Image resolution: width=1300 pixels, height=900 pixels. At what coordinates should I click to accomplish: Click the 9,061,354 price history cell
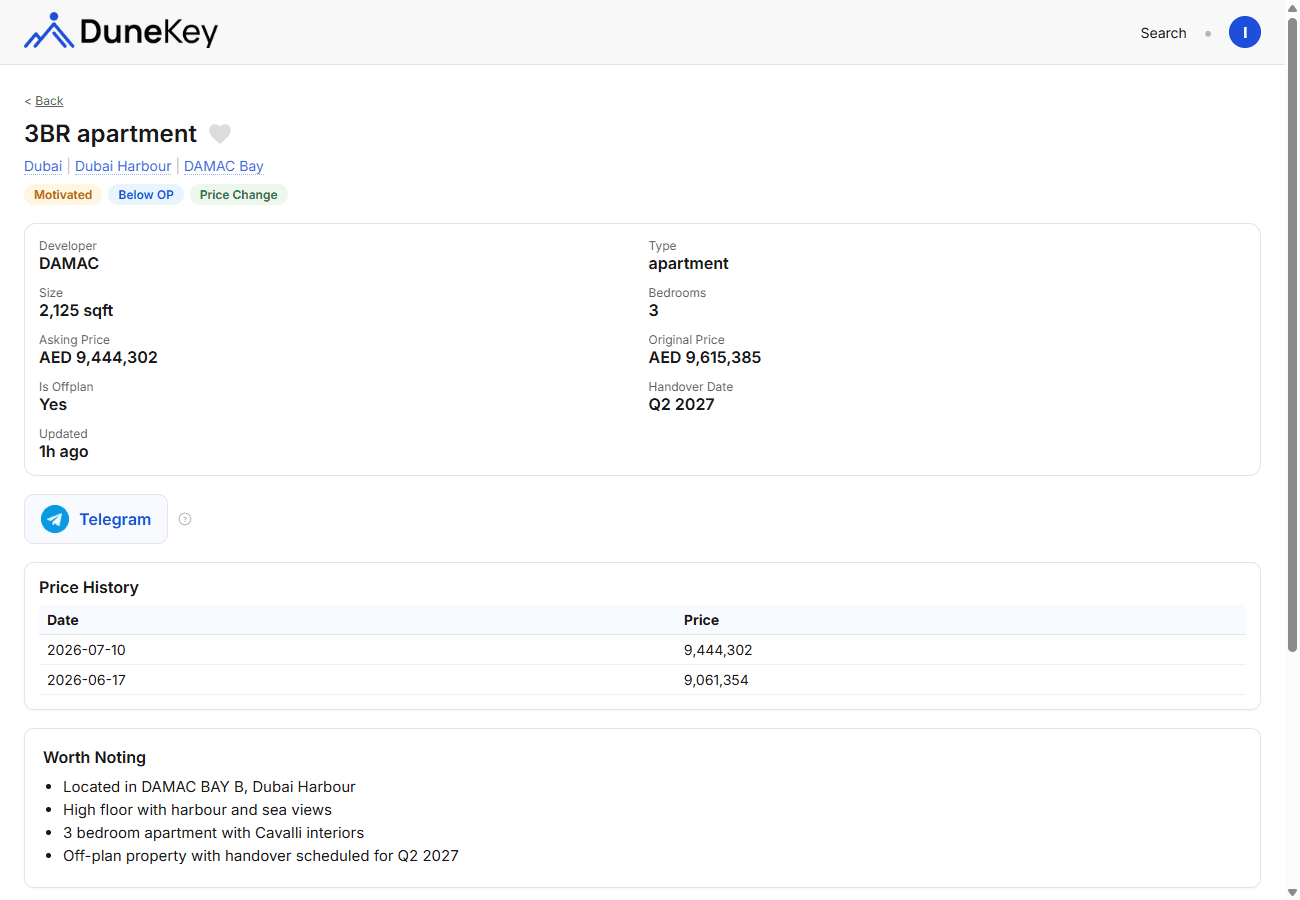click(x=716, y=680)
